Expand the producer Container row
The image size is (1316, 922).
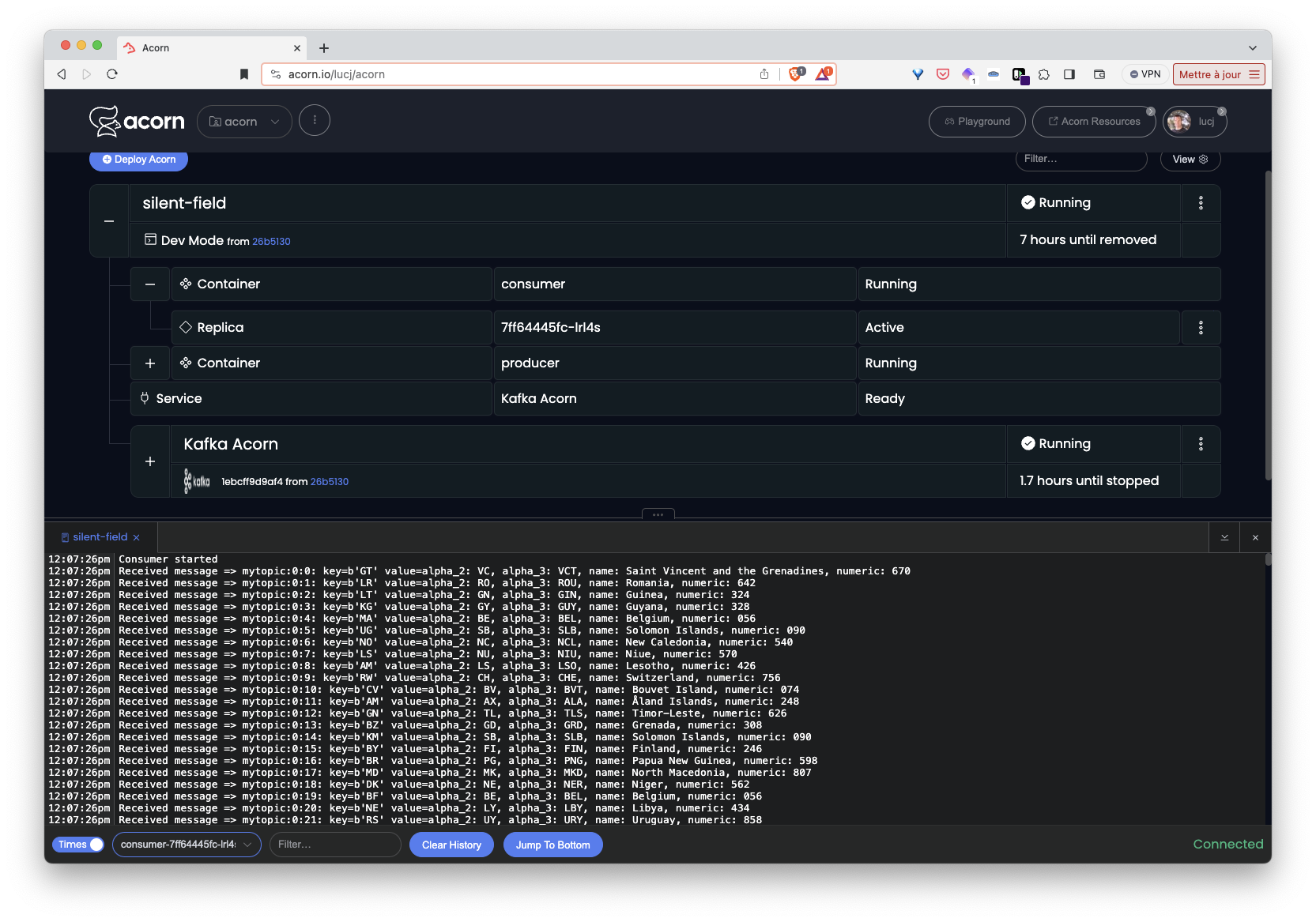point(150,363)
